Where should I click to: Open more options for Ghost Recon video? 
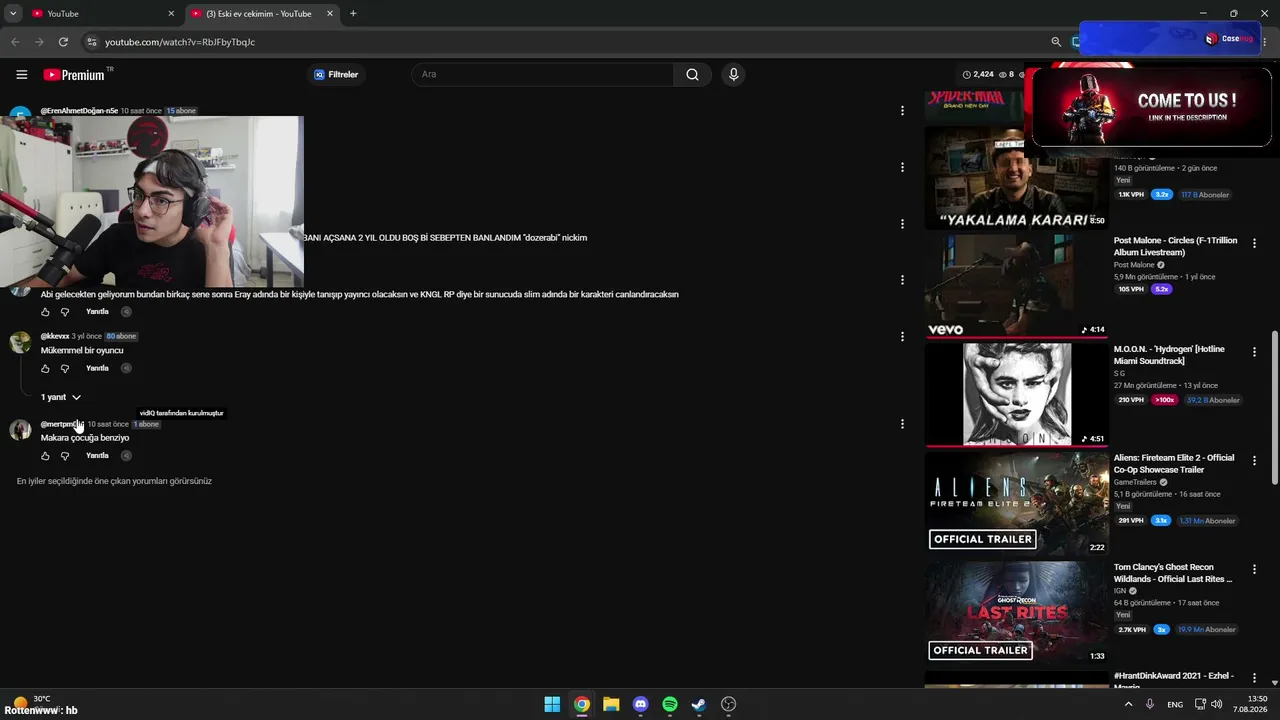click(x=1254, y=569)
